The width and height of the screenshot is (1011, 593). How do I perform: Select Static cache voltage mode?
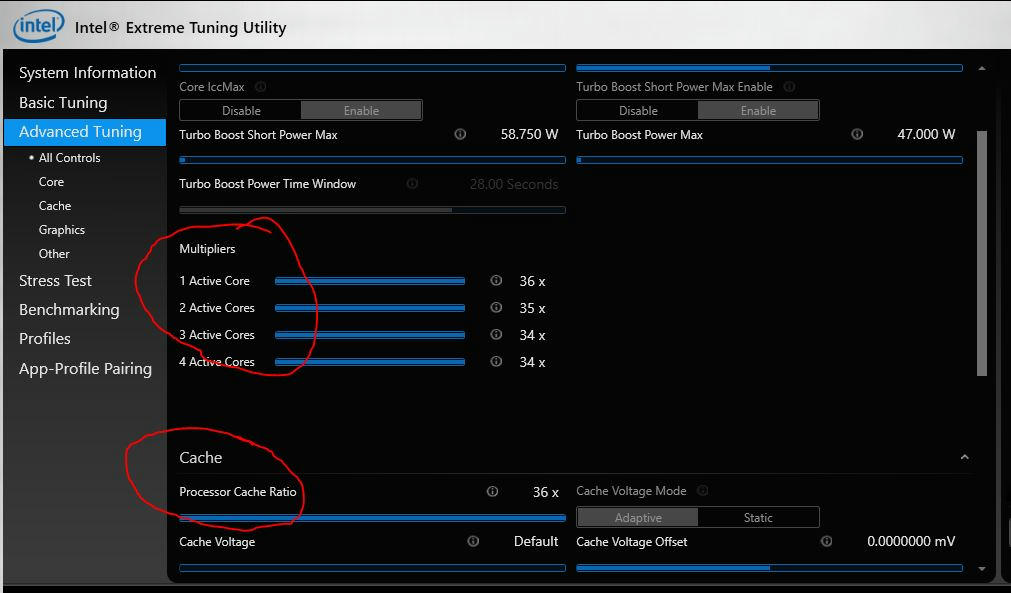point(758,518)
